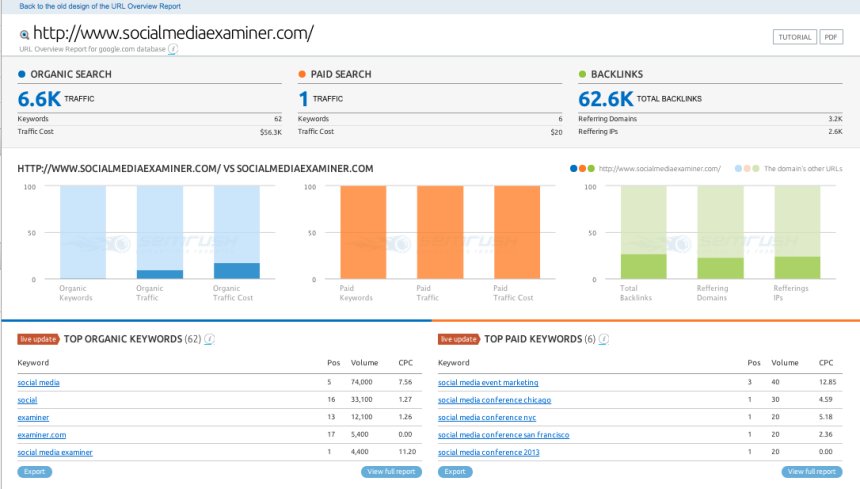Click the orange Paid Search dot
860x489 pixels.
302,74
